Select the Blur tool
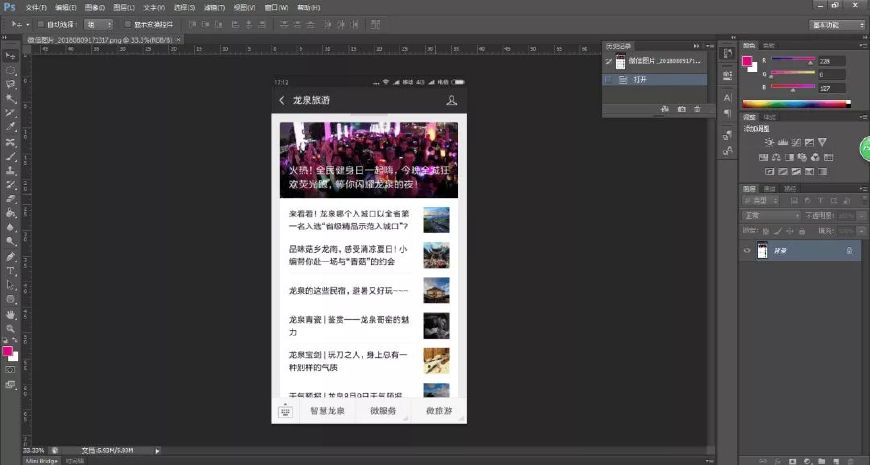The width and height of the screenshot is (870, 465). 10,228
